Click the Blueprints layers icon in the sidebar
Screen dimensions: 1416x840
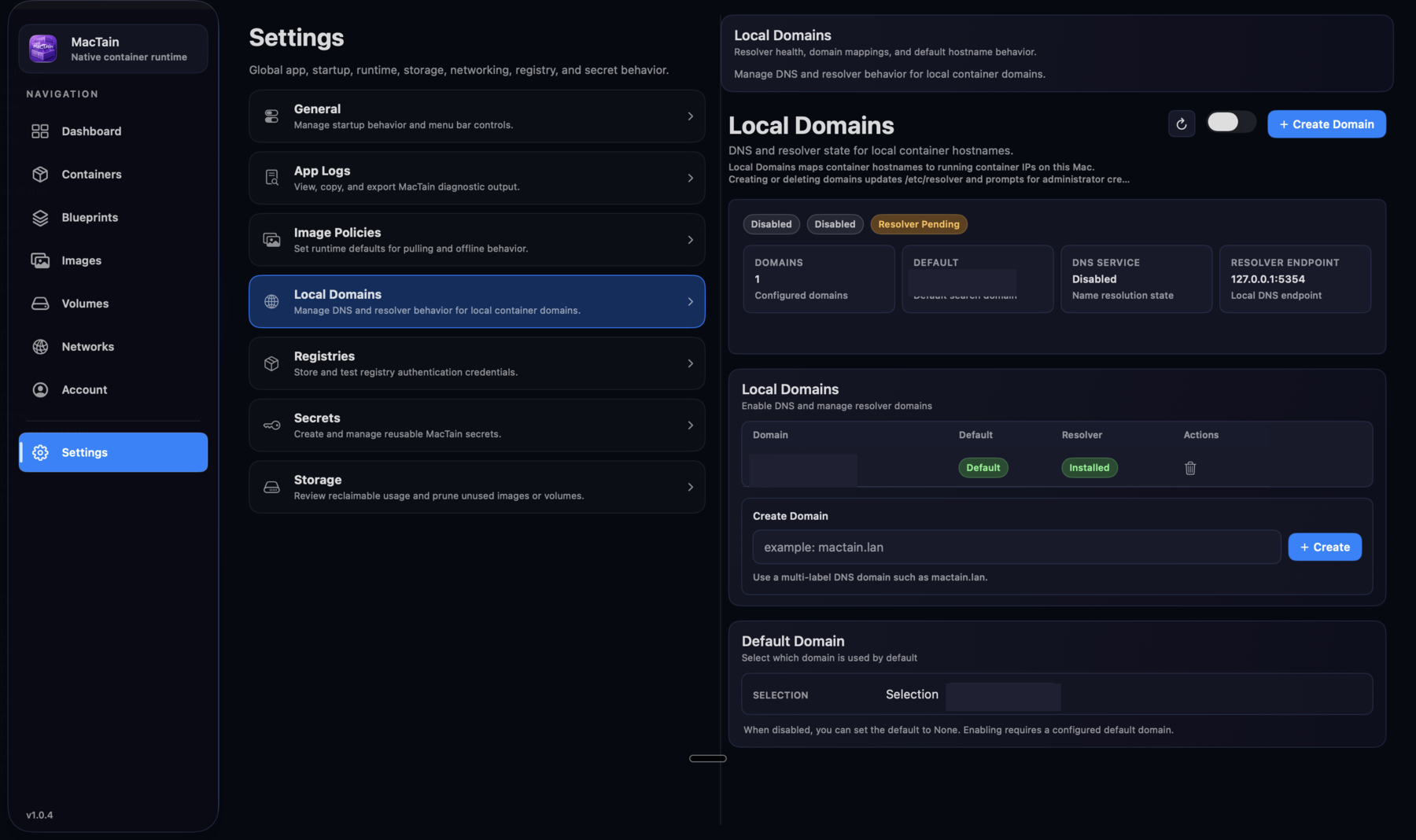pyautogui.click(x=40, y=218)
